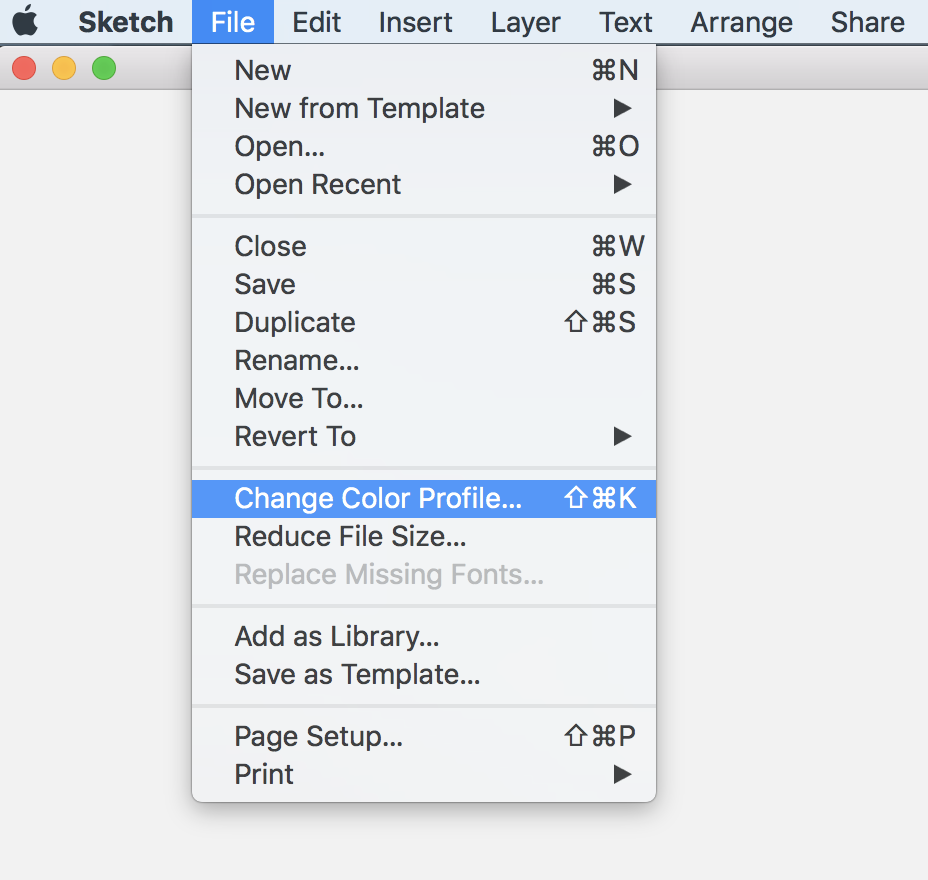Select Save in the File menu

click(424, 284)
